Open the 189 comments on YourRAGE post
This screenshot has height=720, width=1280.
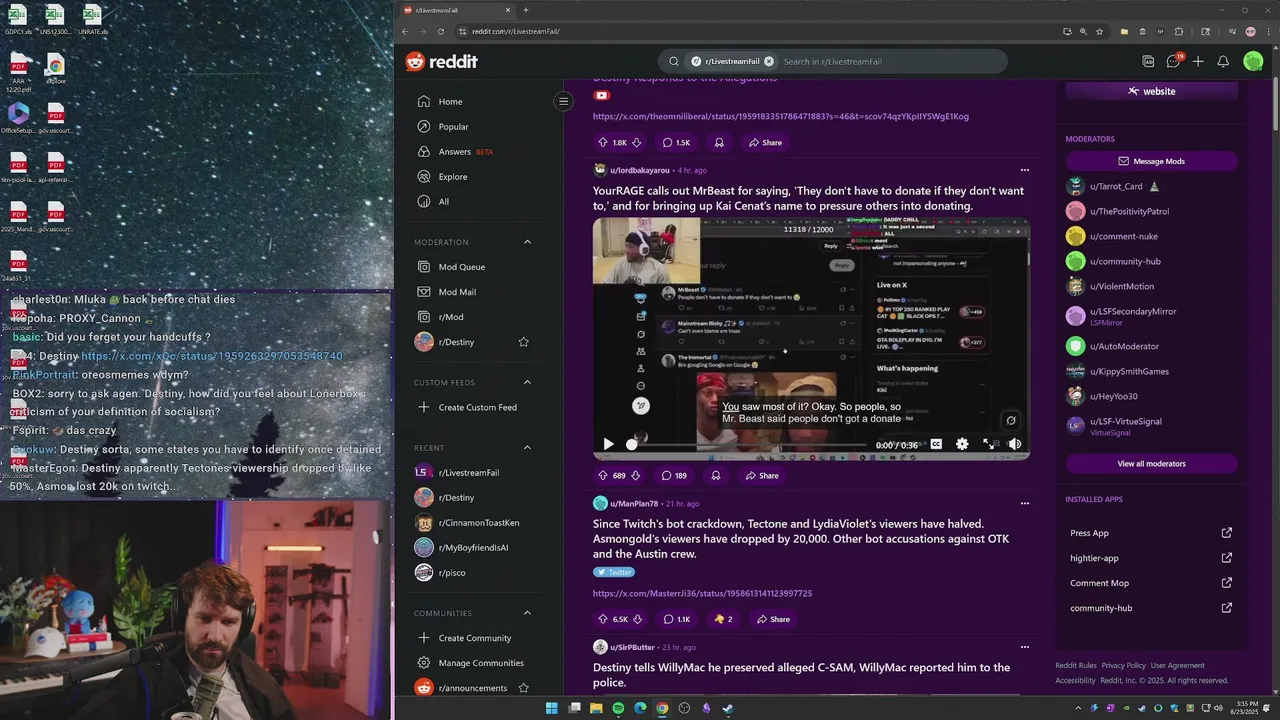click(x=674, y=476)
